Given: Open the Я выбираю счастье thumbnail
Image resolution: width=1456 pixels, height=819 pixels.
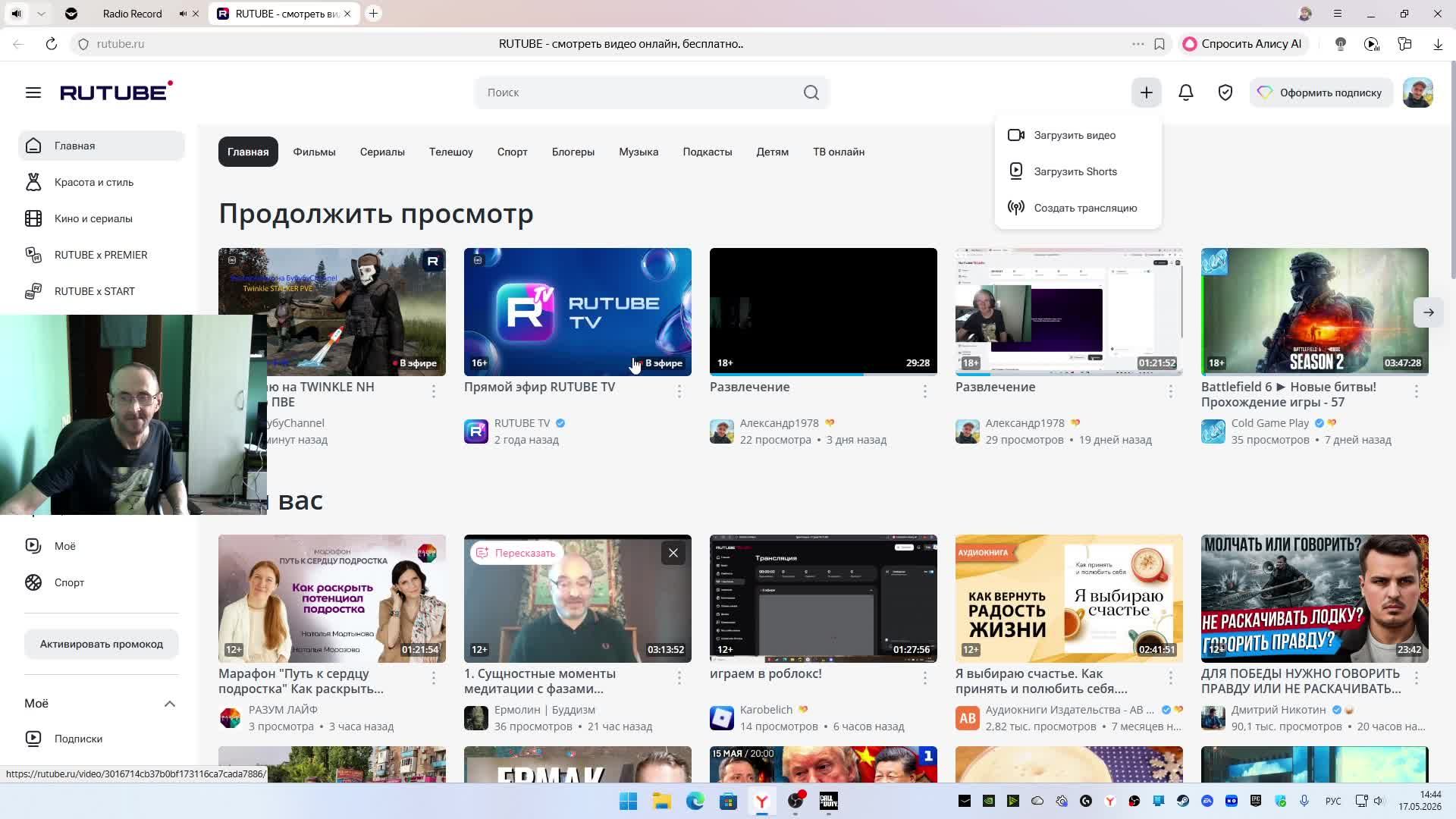Looking at the screenshot, I should [1069, 598].
